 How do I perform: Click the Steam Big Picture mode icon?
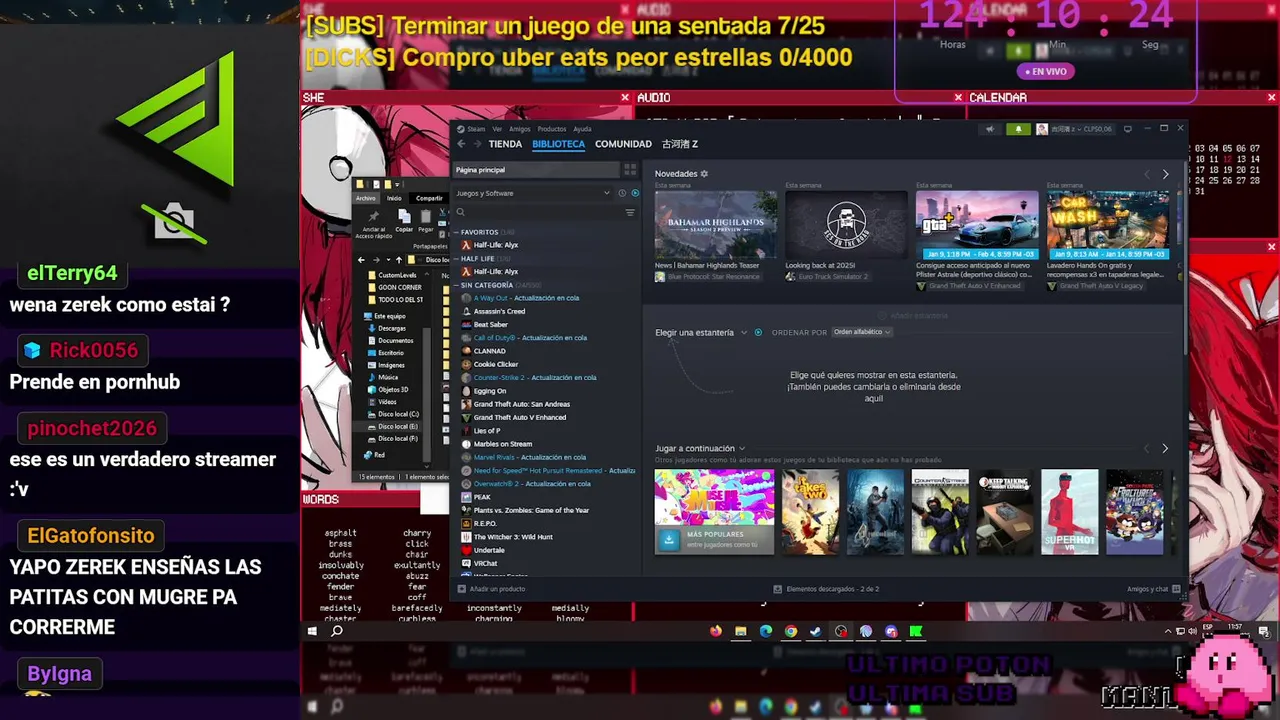point(1128,129)
